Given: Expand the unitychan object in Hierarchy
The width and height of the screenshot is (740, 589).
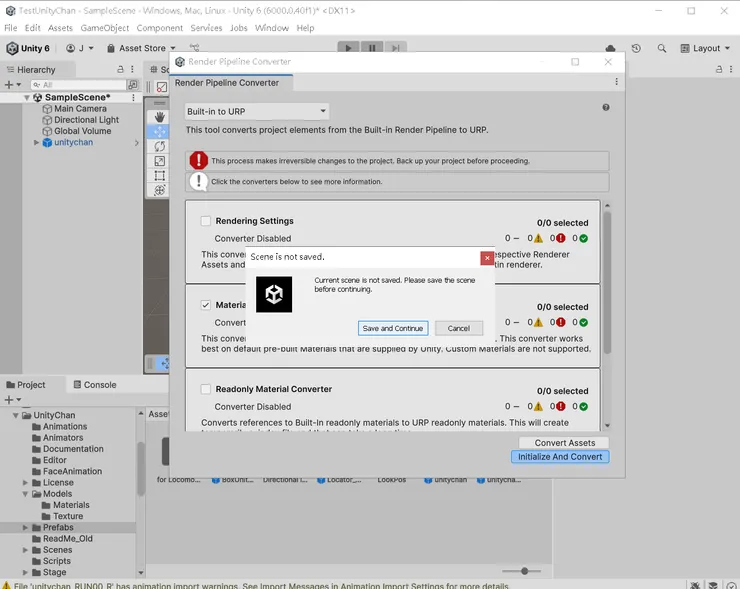Looking at the screenshot, I should point(36,142).
